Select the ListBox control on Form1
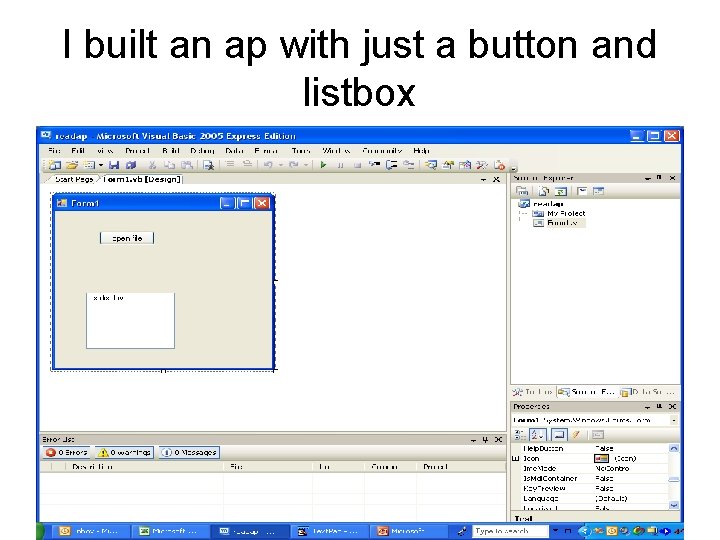This screenshot has height=540, width=720. (x=130, y=321)
